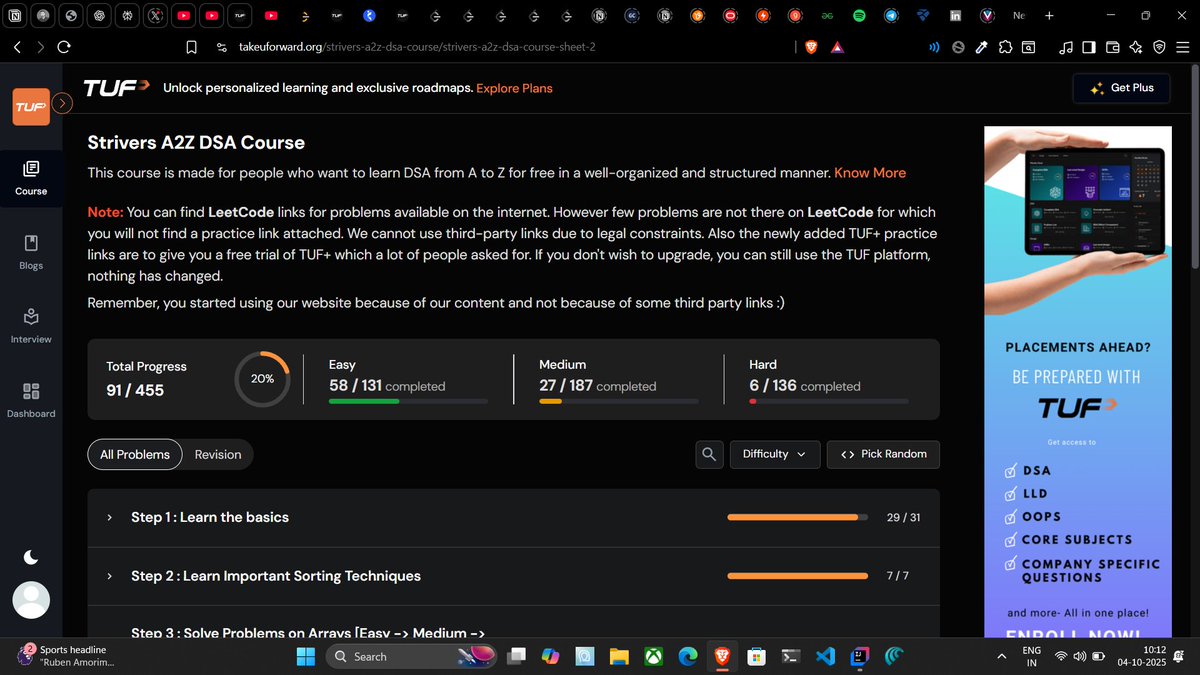The image size is (1200, 675).
Task: Open the Sports headline taskbar widget
Action: pyautogui.click(x=64, y=656)
